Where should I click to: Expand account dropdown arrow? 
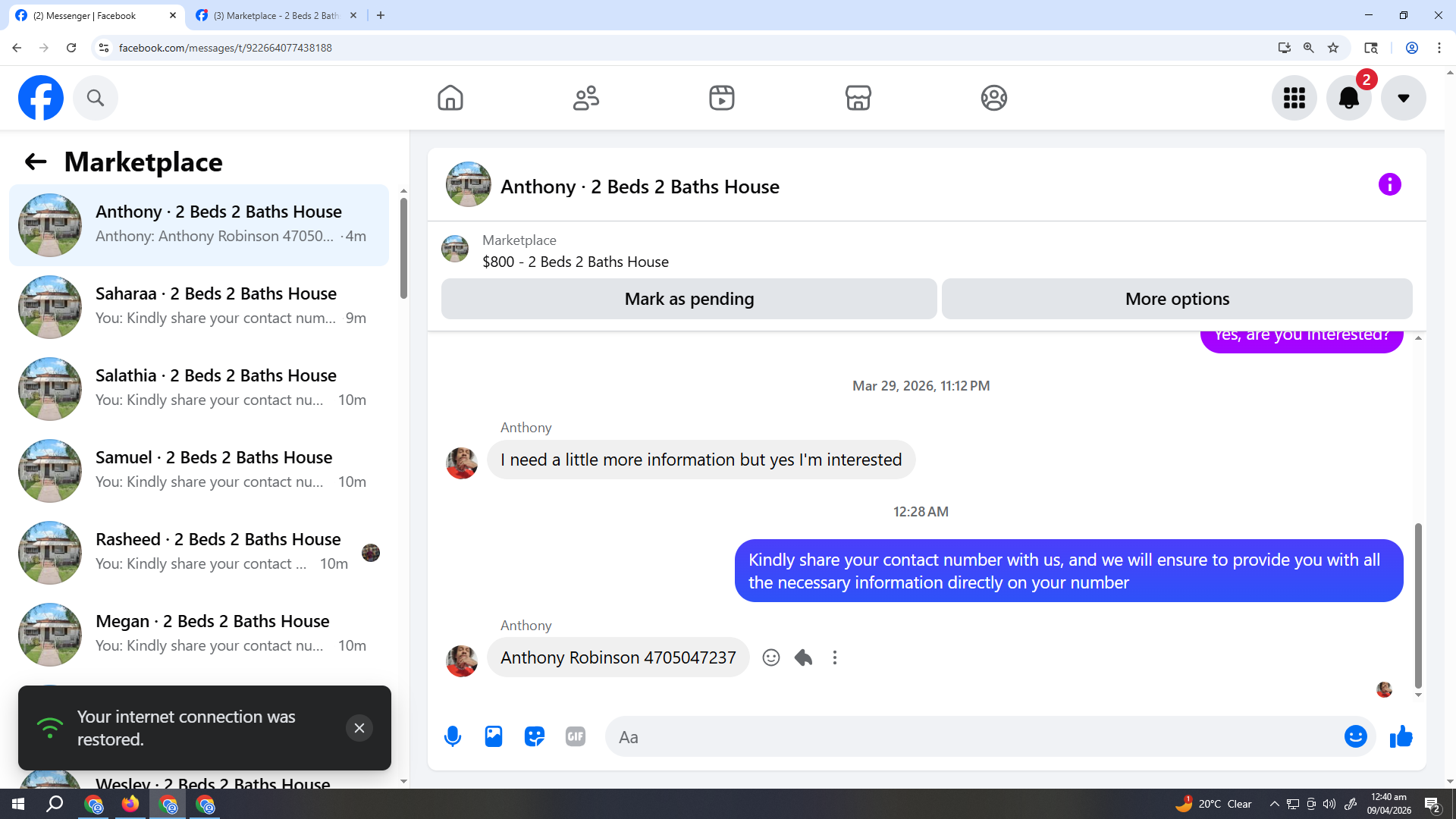coord(1403,98)
